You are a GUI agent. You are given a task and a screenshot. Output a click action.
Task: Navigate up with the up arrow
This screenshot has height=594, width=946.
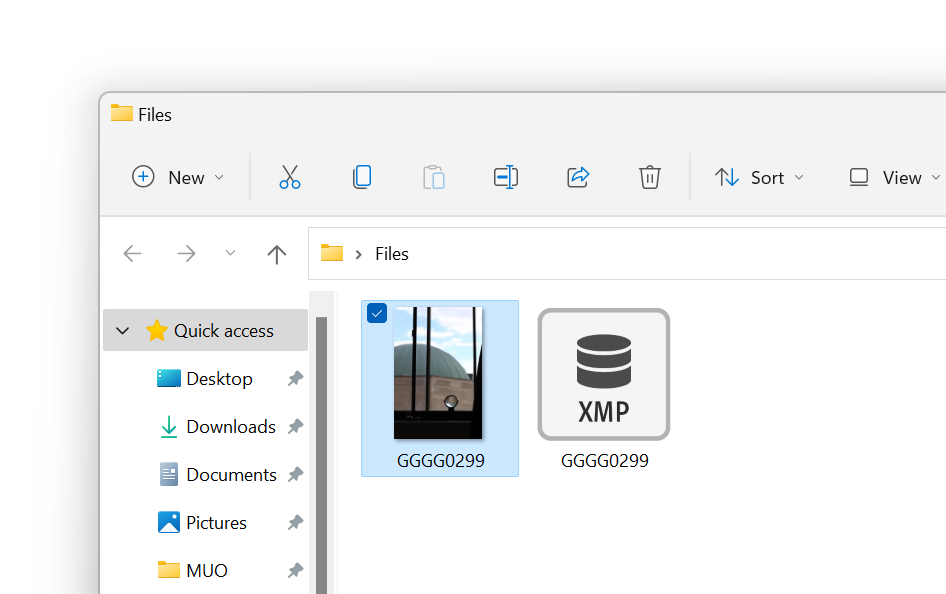[x=277, y=254]
